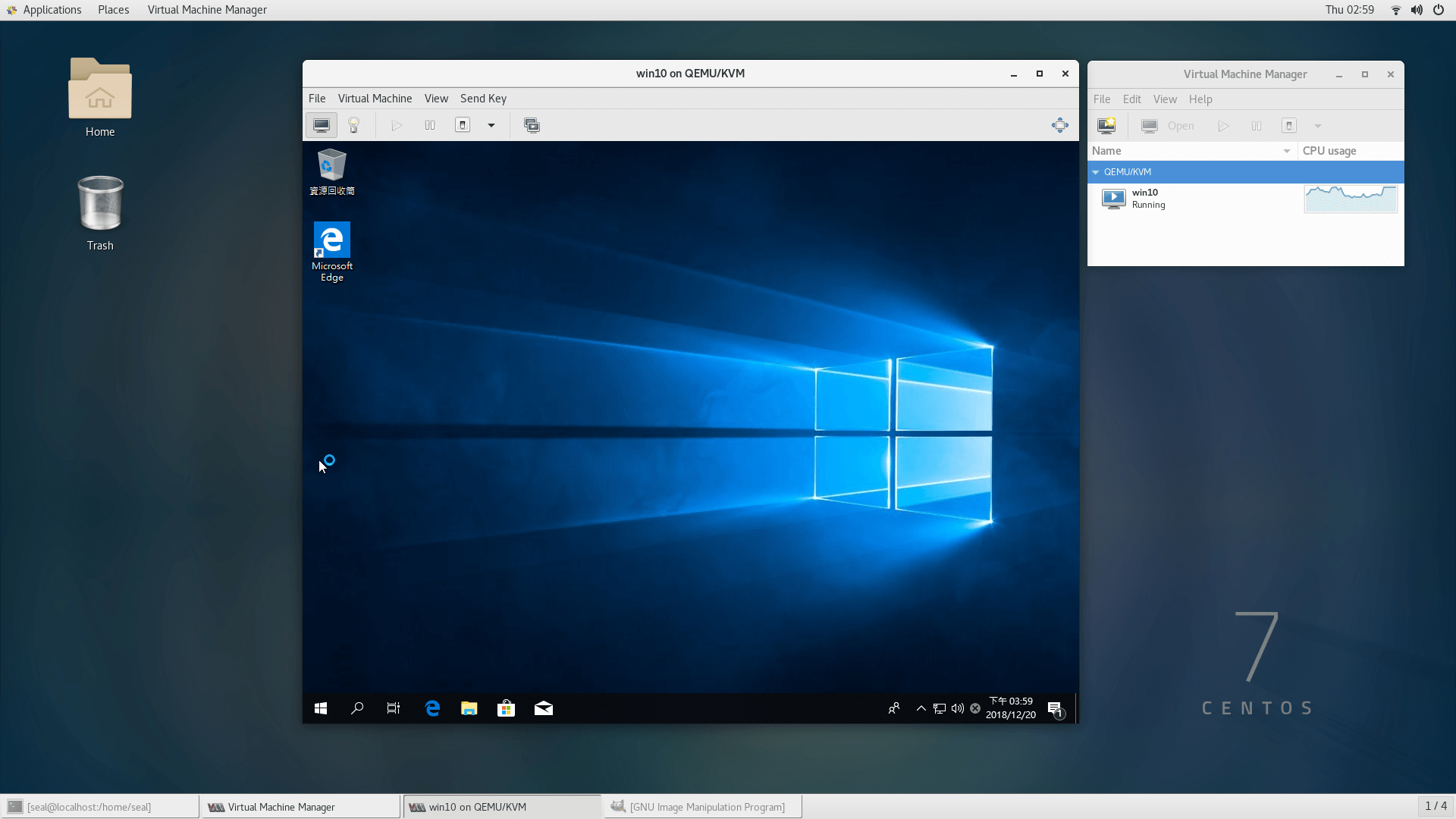Shut down the guest via power icon
The height and width of the screenshot is (819, 1456).
click(x=463, y=124)
